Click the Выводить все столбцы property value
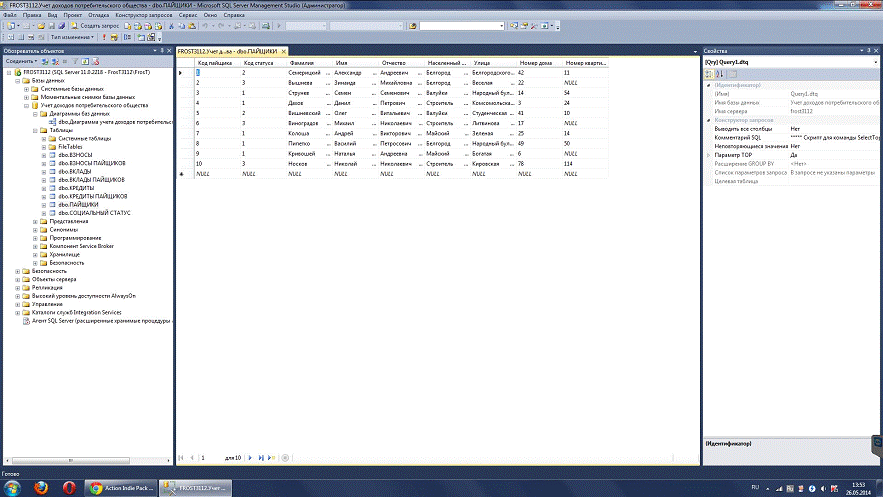 [835, 129]
